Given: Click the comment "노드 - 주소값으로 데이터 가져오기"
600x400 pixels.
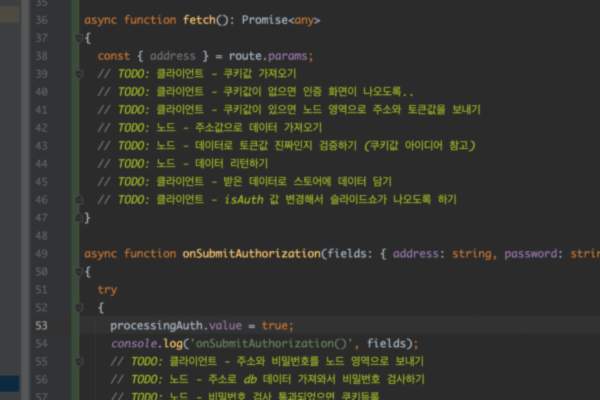Looking at the screenshot, I should coord(239,128).
